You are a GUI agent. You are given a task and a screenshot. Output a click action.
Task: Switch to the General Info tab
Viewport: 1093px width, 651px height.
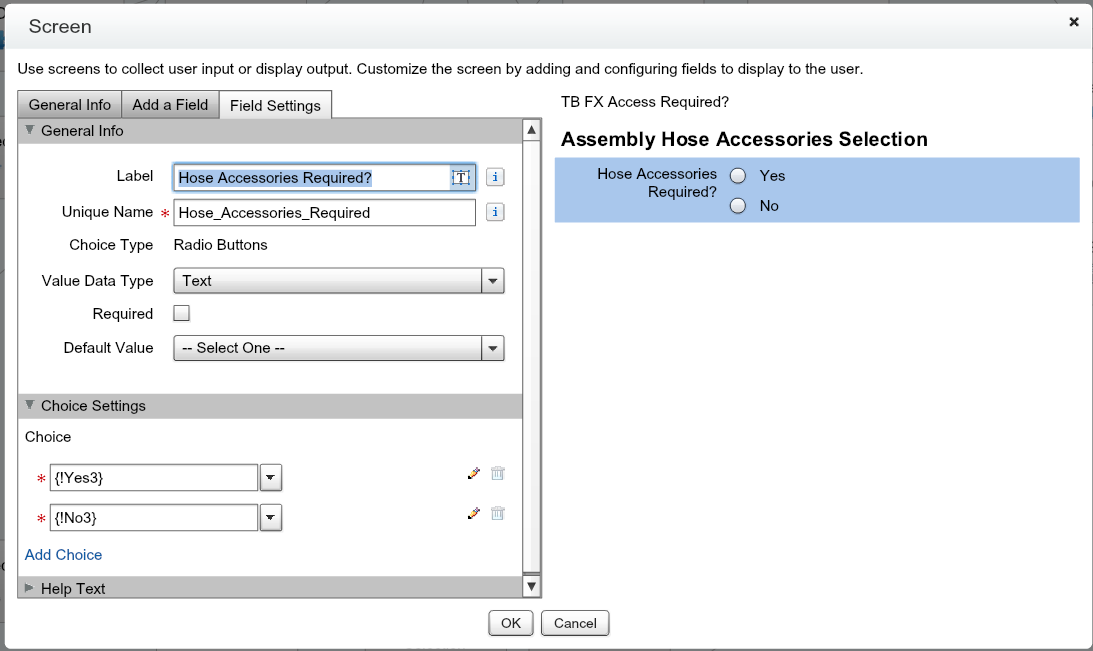(x=69, y=105)
